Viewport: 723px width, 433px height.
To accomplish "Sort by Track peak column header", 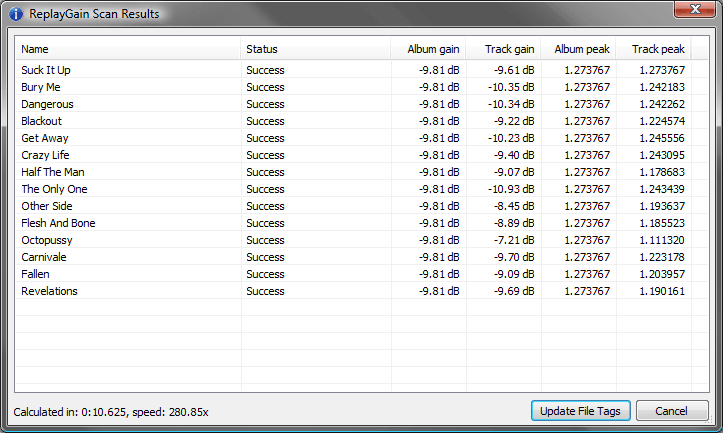I will tap(655, 49).
